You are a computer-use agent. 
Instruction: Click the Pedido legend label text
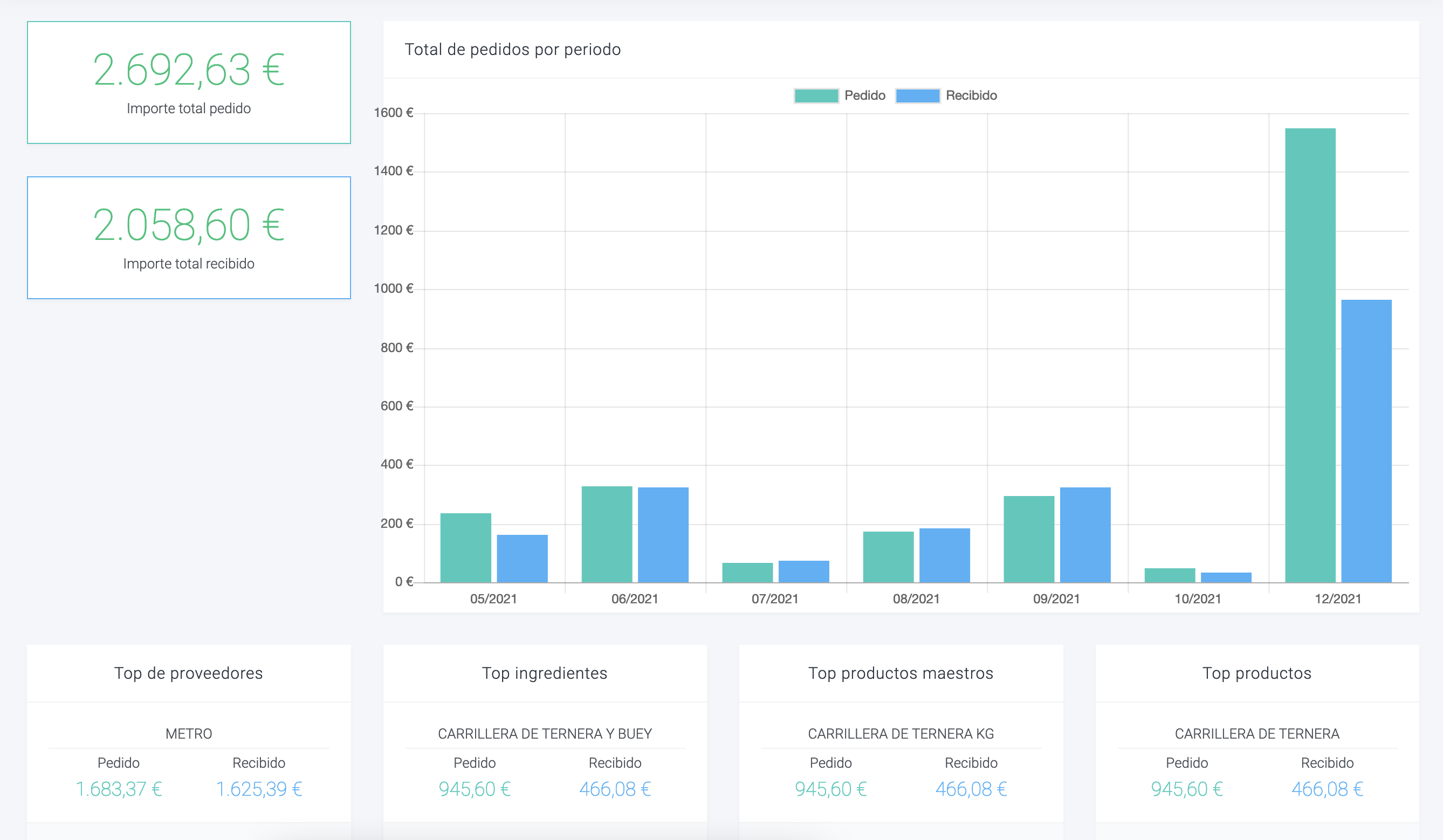coord(864,95)
